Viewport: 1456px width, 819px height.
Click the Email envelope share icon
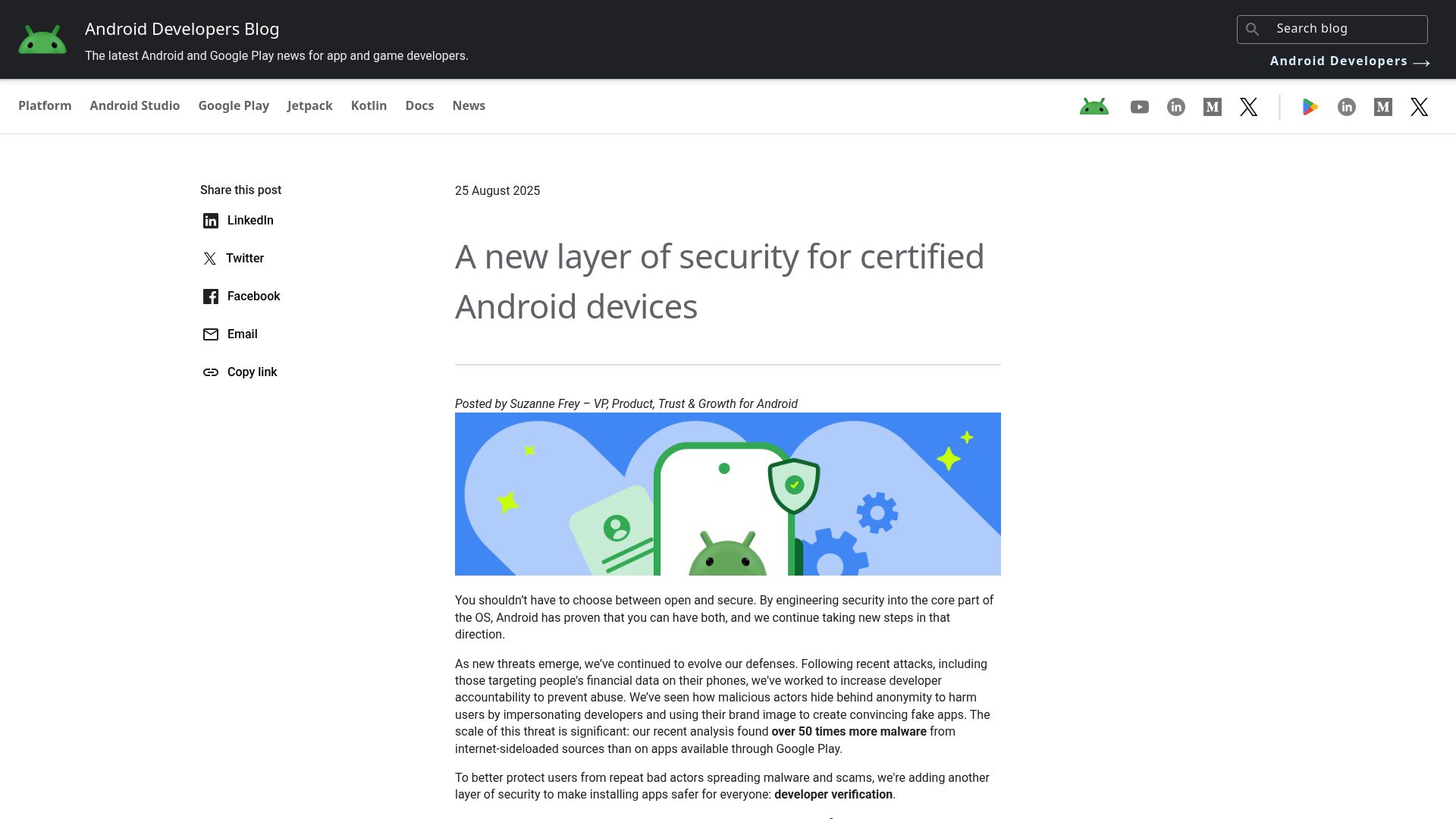pos(211,334)
